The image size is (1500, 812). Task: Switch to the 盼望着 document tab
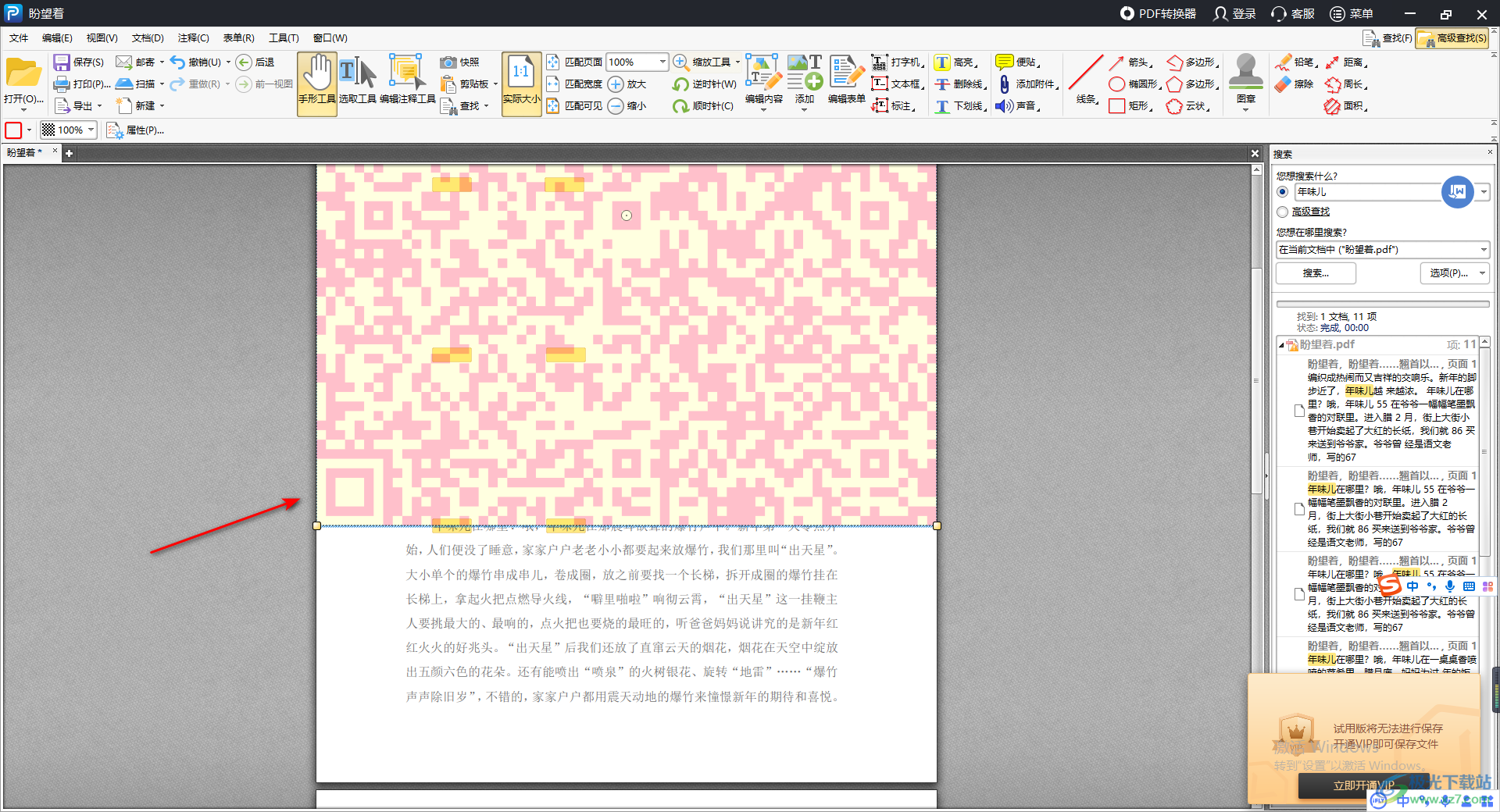pos(26,152)
